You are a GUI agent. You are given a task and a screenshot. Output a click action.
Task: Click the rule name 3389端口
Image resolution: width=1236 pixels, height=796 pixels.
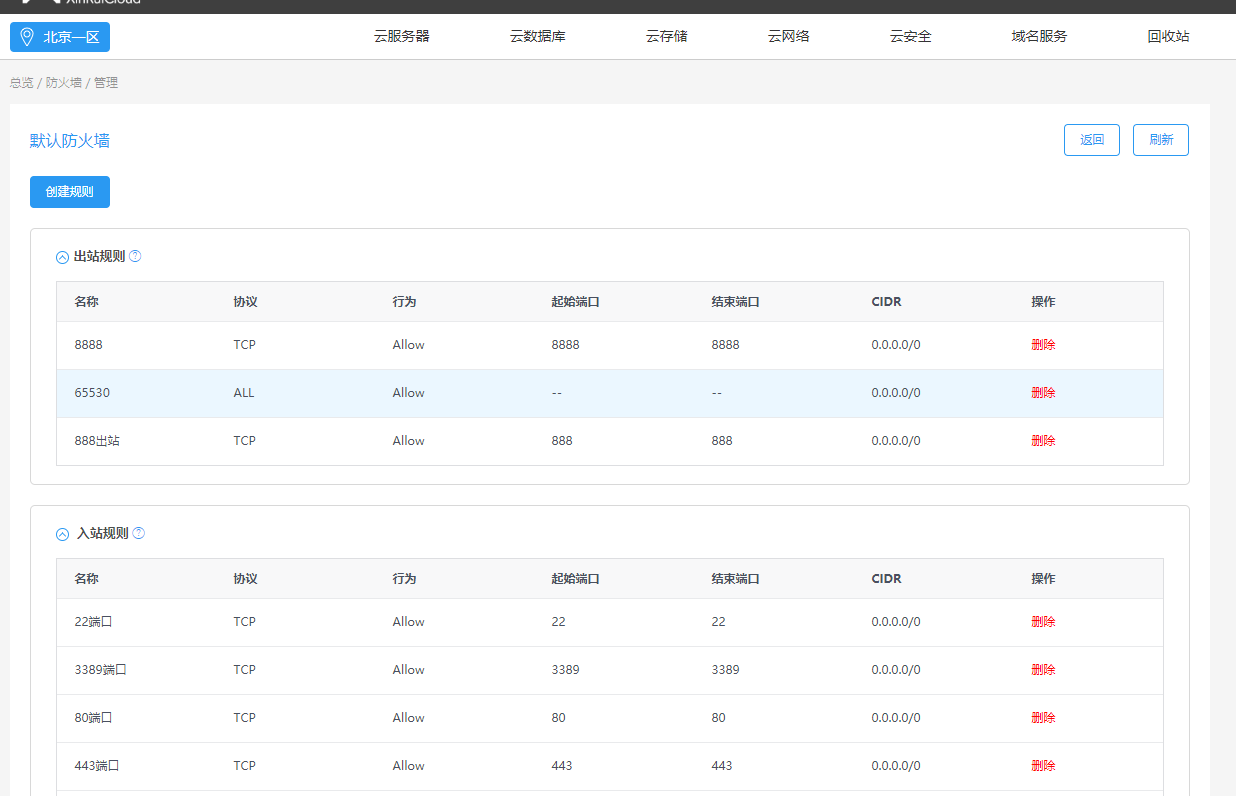(100, 670)
